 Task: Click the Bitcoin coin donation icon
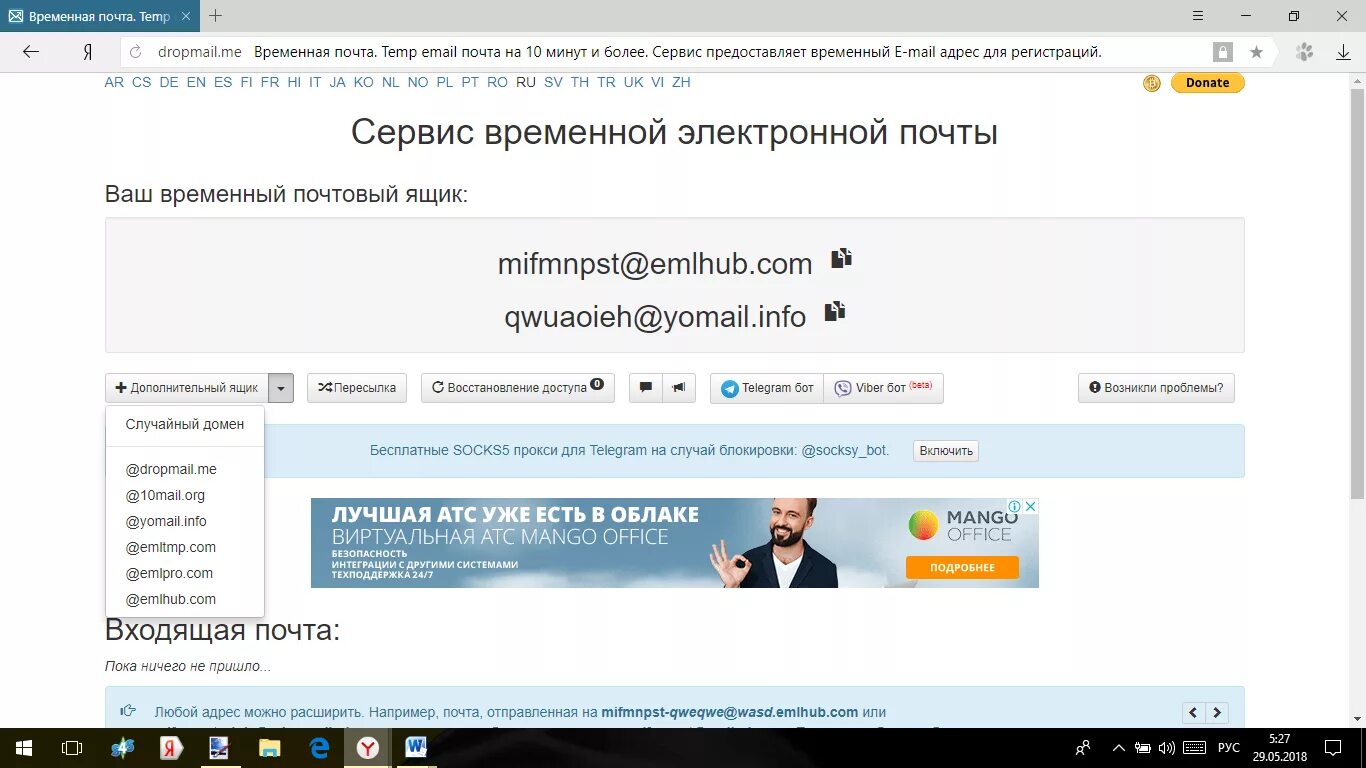[x=1152, y=83]
